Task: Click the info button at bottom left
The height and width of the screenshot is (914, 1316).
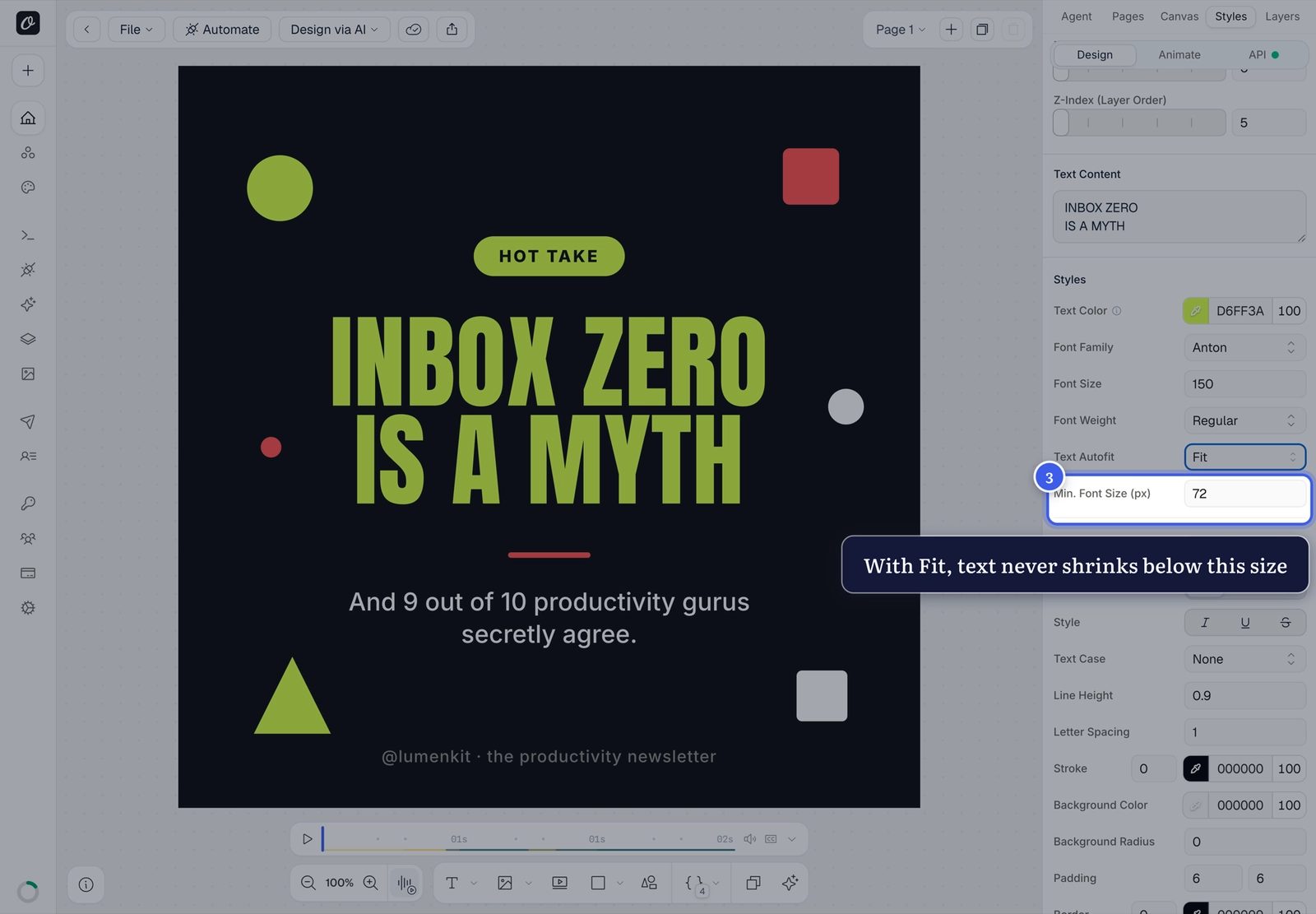Action: click(x=86, y=884)
